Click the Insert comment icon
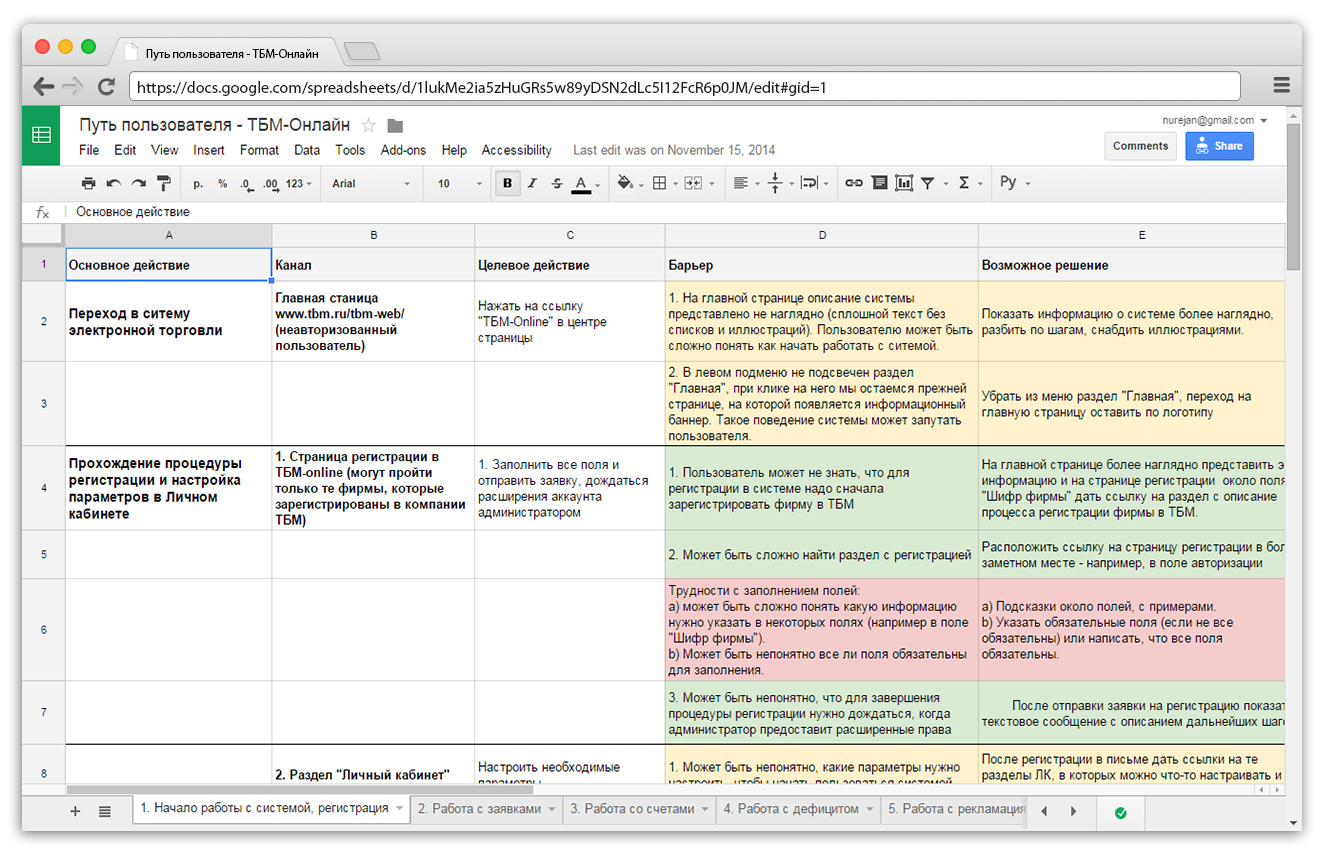Image resolution: width=1324 pixels, height=852 pixels. [x=879, y=183]
